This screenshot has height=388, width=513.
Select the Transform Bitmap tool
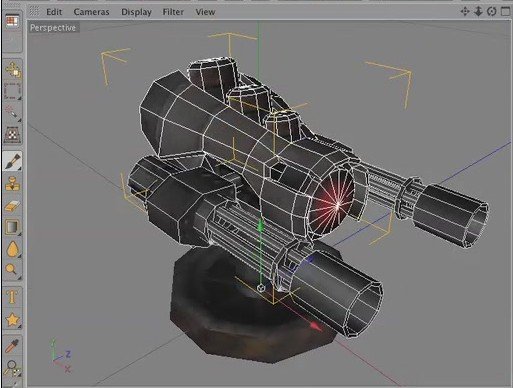(12, 135)
